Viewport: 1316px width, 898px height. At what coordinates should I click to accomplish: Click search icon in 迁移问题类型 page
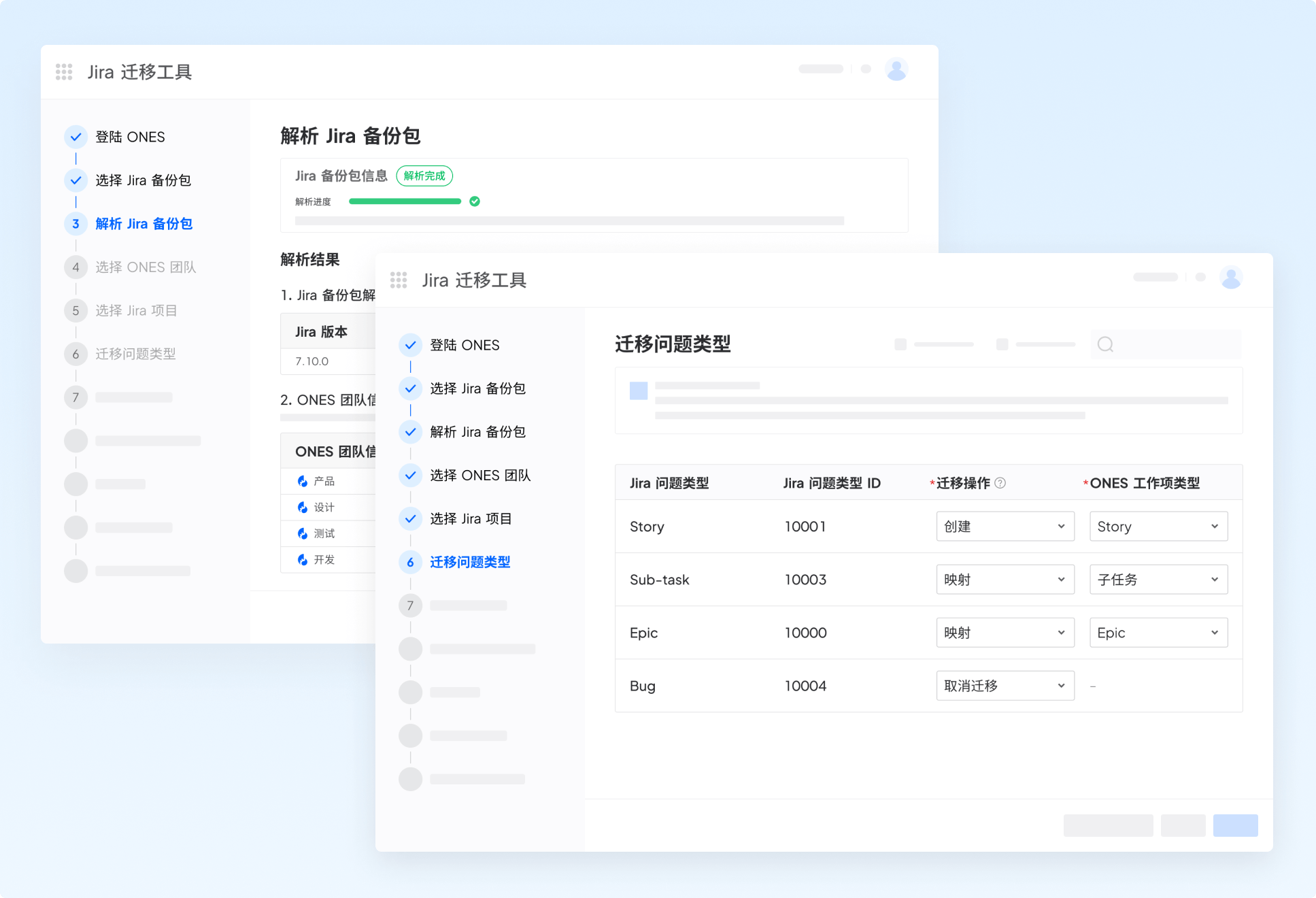click(x=1106, y=344)
